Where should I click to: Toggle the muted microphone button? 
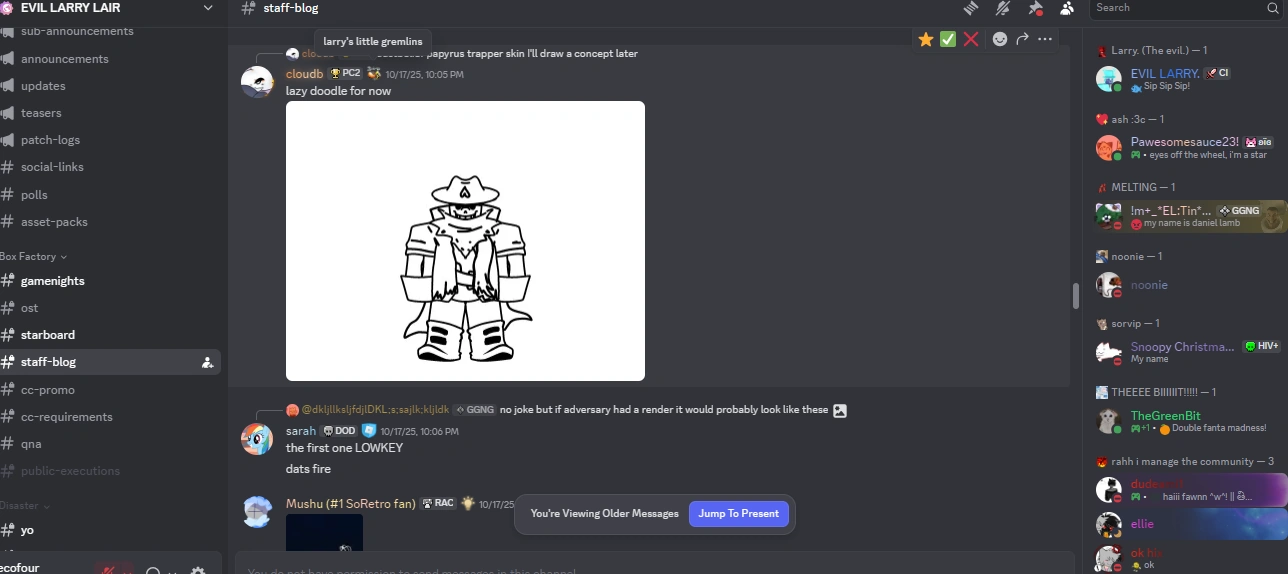[x=108, y=570]
